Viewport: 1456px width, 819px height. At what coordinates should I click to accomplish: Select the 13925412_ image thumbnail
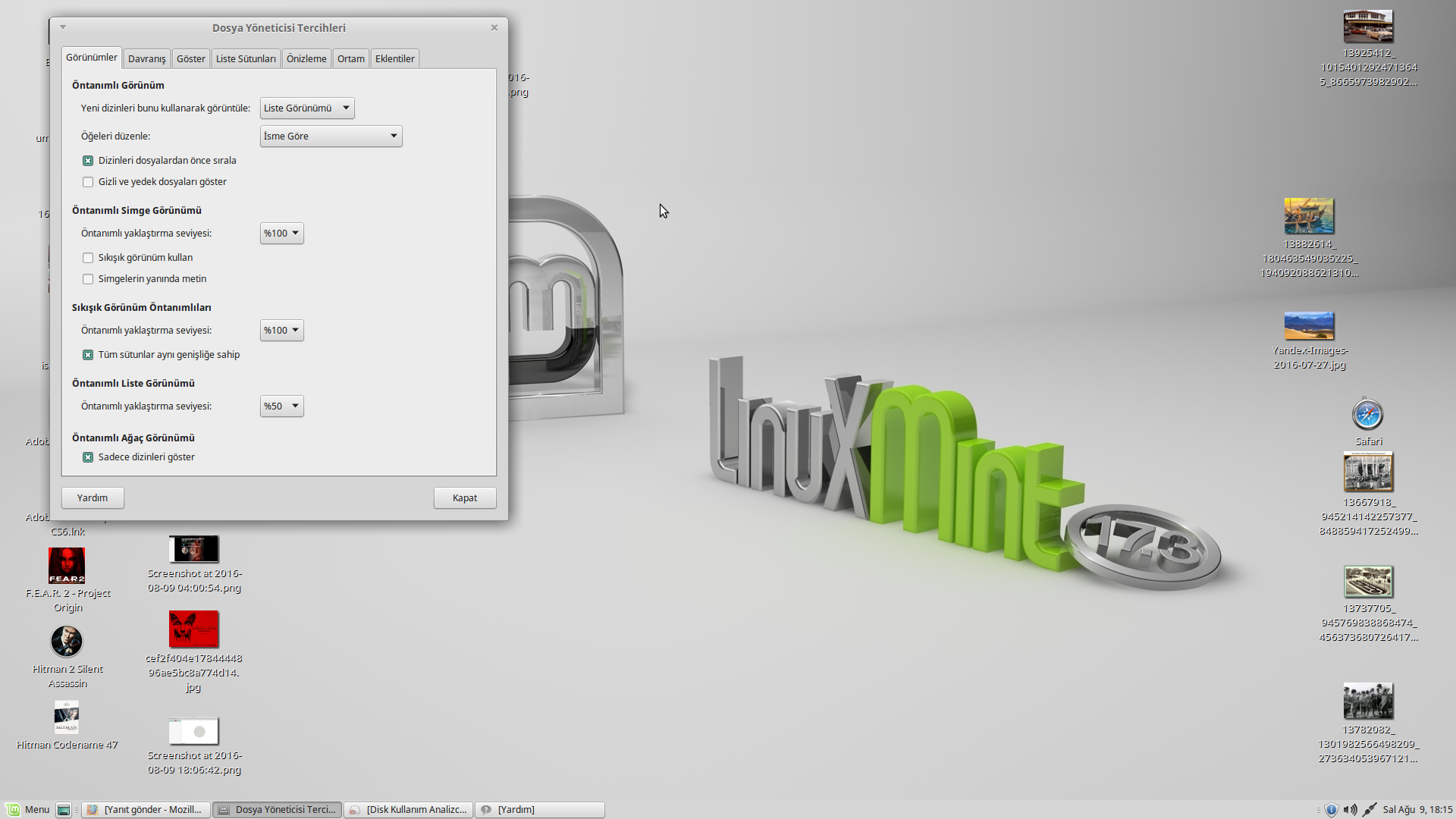coord(1368,27)
